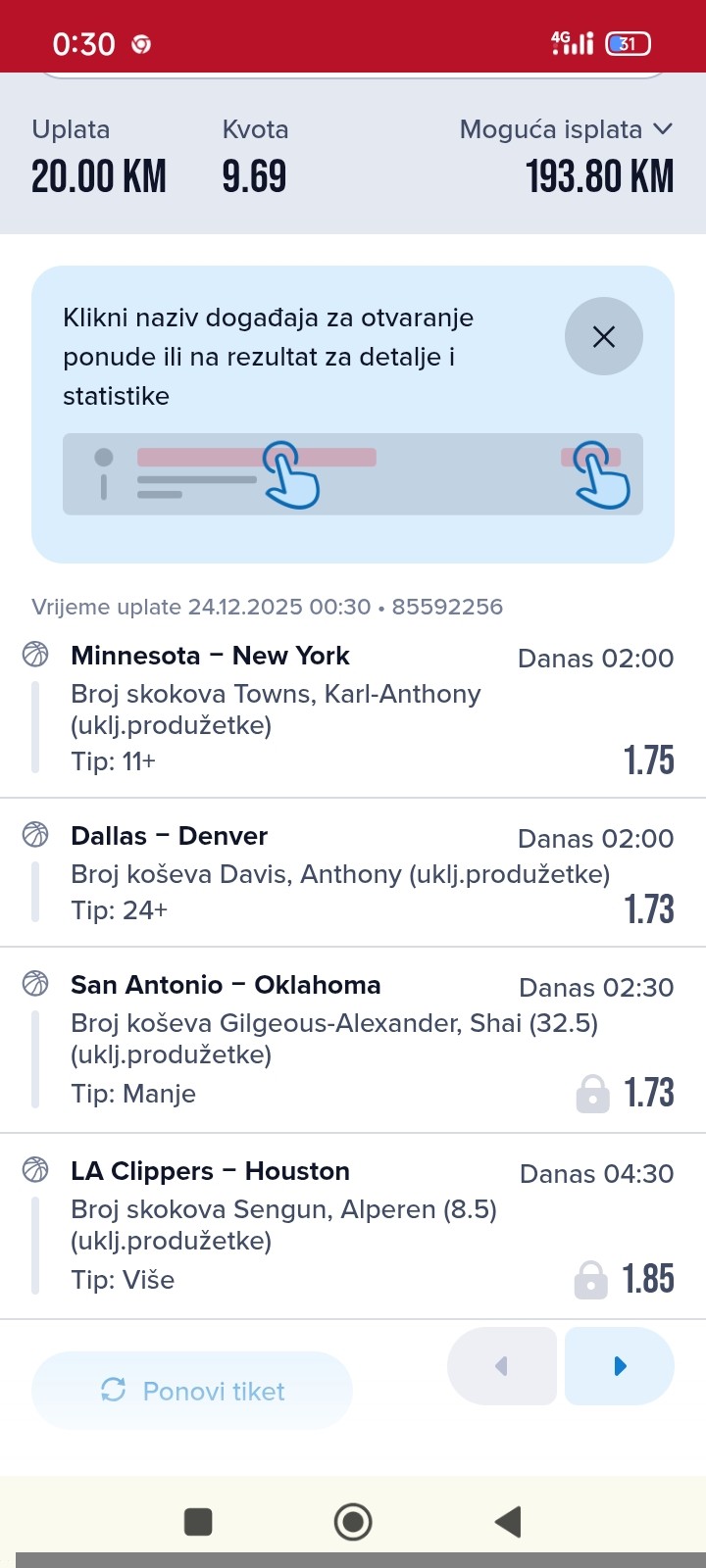Tap basketball icon beside Dallas – Denver
Viewport: 706px width, 1568px height.
pos(35,834)
